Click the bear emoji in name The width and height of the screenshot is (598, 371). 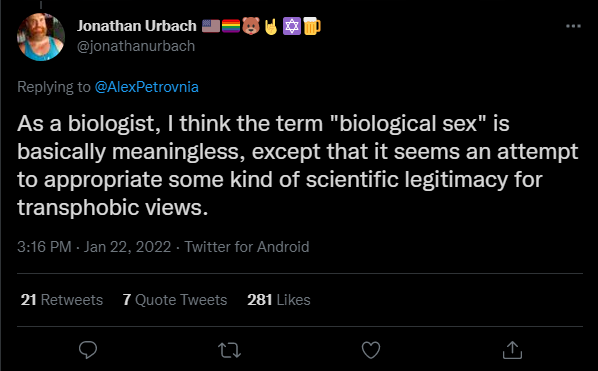[251, 26]
